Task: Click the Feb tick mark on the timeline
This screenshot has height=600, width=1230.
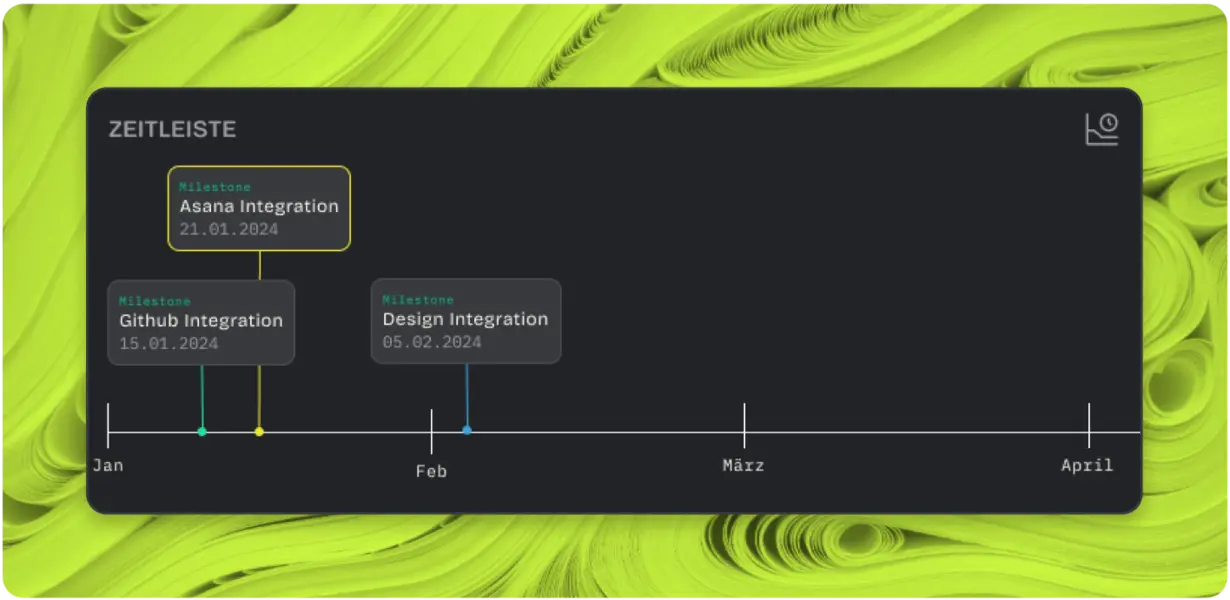Action: click(431, 431)
